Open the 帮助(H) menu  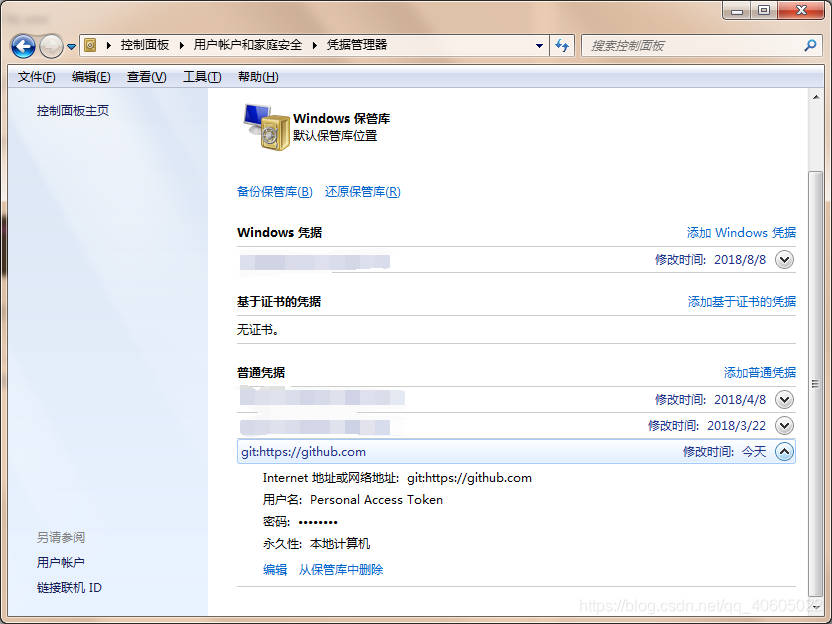258,77
